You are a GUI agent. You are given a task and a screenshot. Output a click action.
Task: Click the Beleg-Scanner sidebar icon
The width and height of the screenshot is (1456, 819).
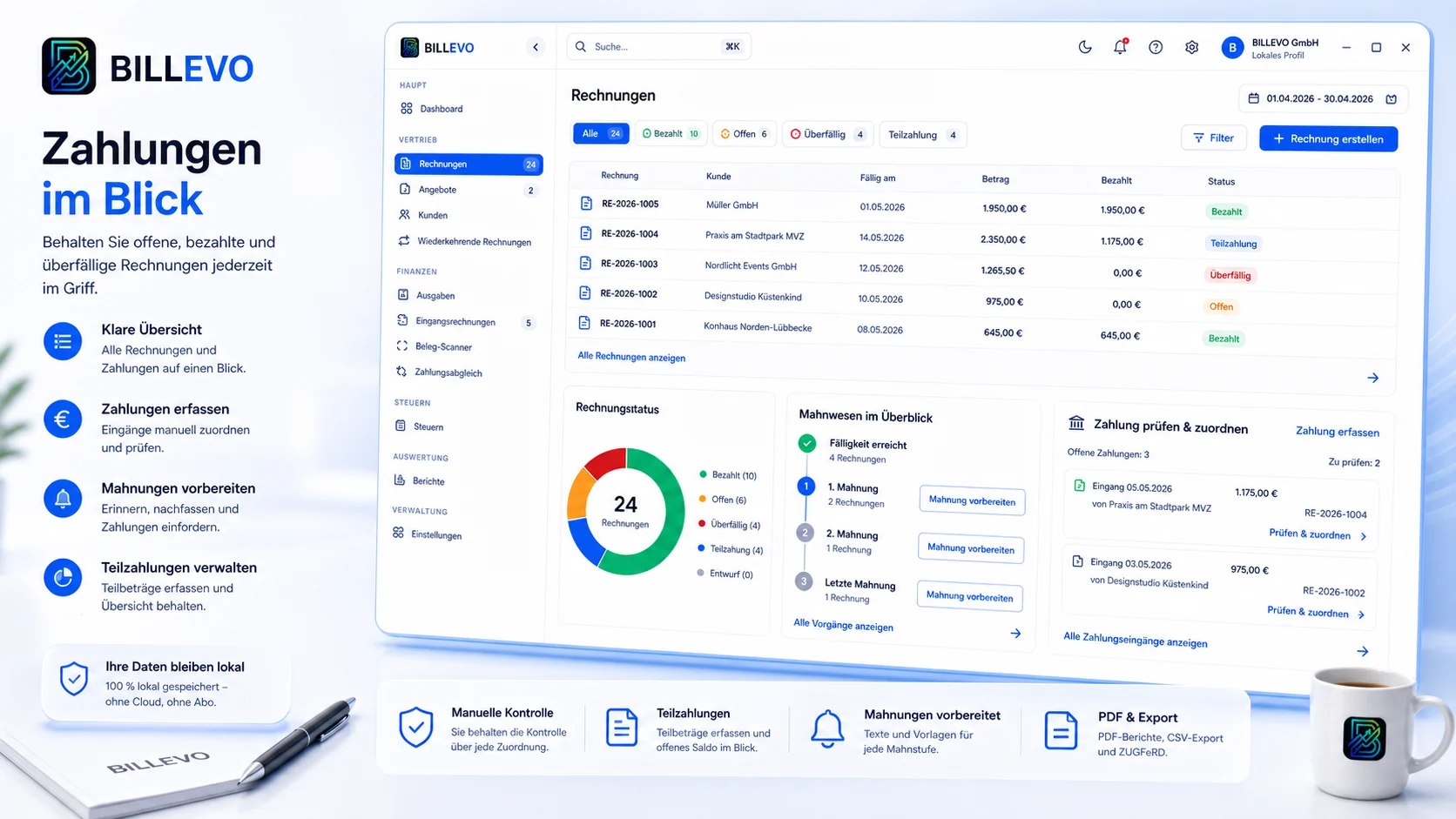pyautogui.click(x=402, y=346)
